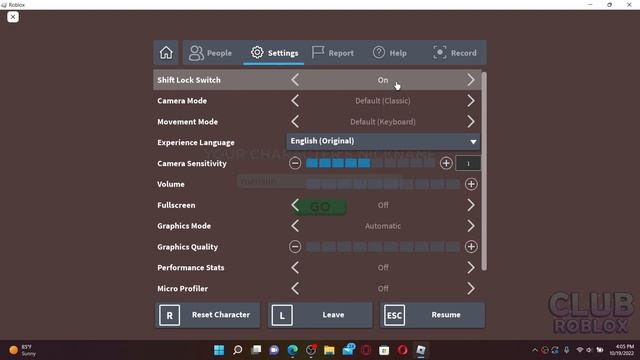The image size is (640, 360).
Task: Open the Home tab icon
Action: [x=166, y=53]
